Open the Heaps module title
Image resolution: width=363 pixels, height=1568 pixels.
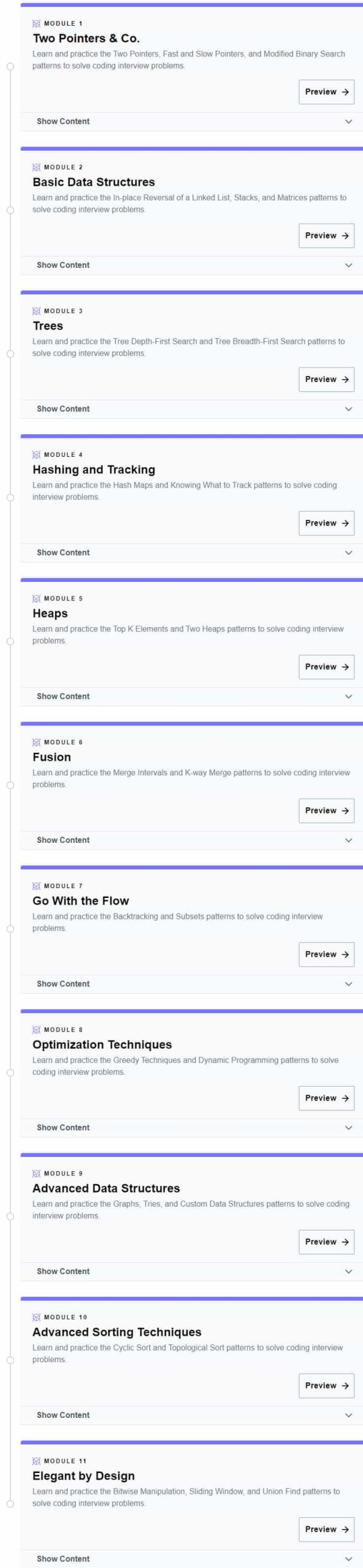(x=50, y=613)
